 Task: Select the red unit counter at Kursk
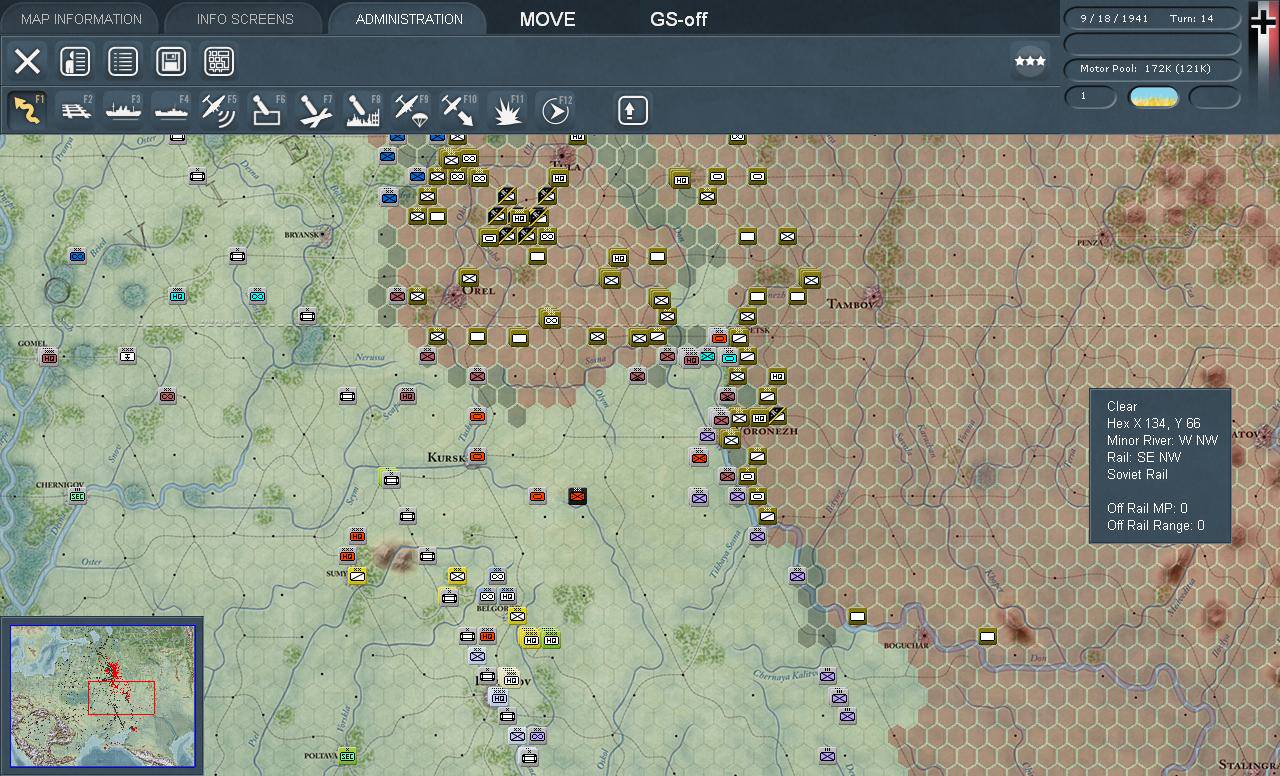pos(477,456)
